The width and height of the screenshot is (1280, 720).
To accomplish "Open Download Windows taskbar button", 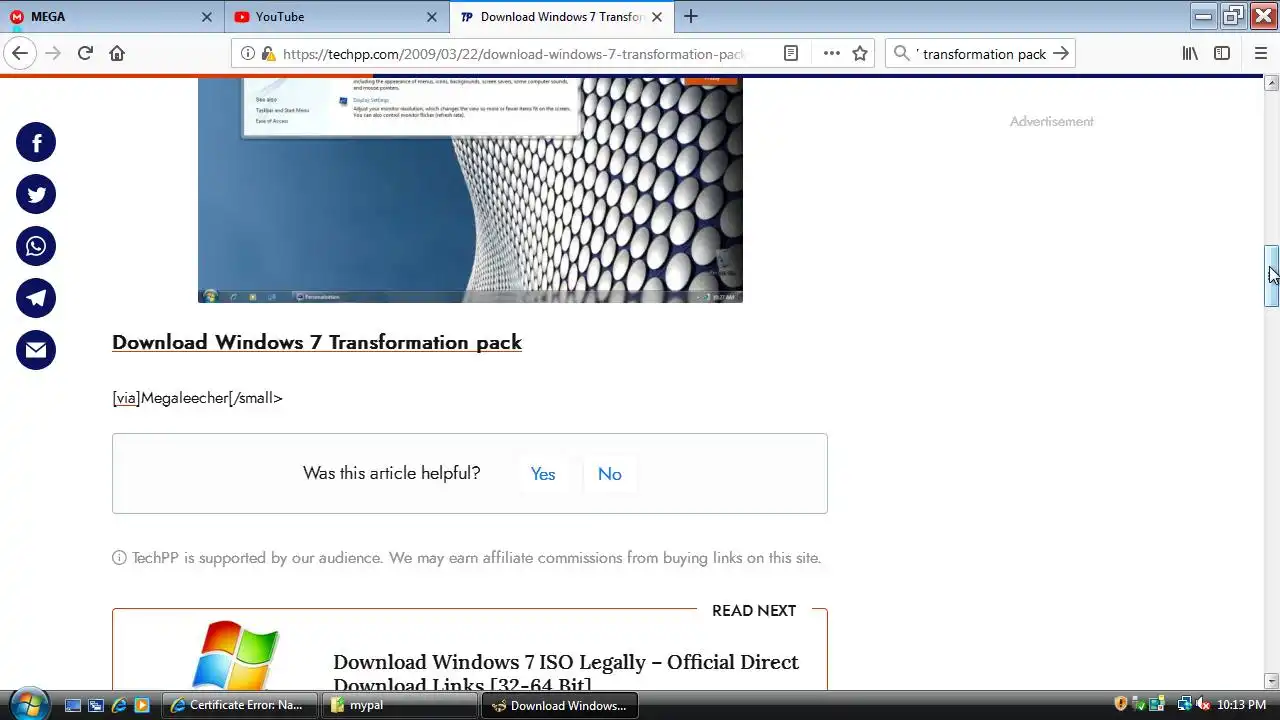I will [x=560, y=705].
